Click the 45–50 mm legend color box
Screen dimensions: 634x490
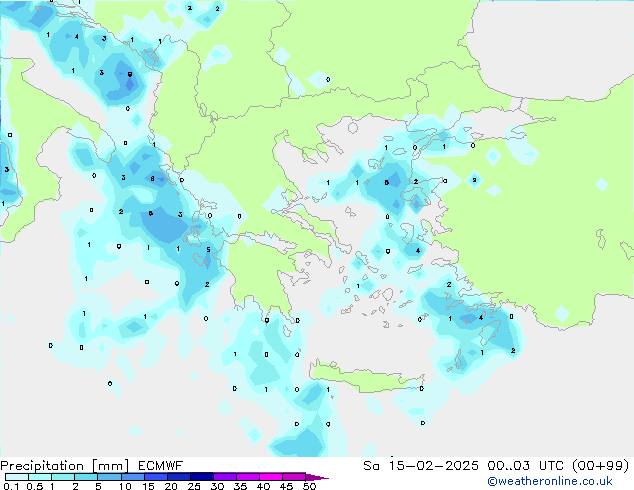click(x=294, y=477)
